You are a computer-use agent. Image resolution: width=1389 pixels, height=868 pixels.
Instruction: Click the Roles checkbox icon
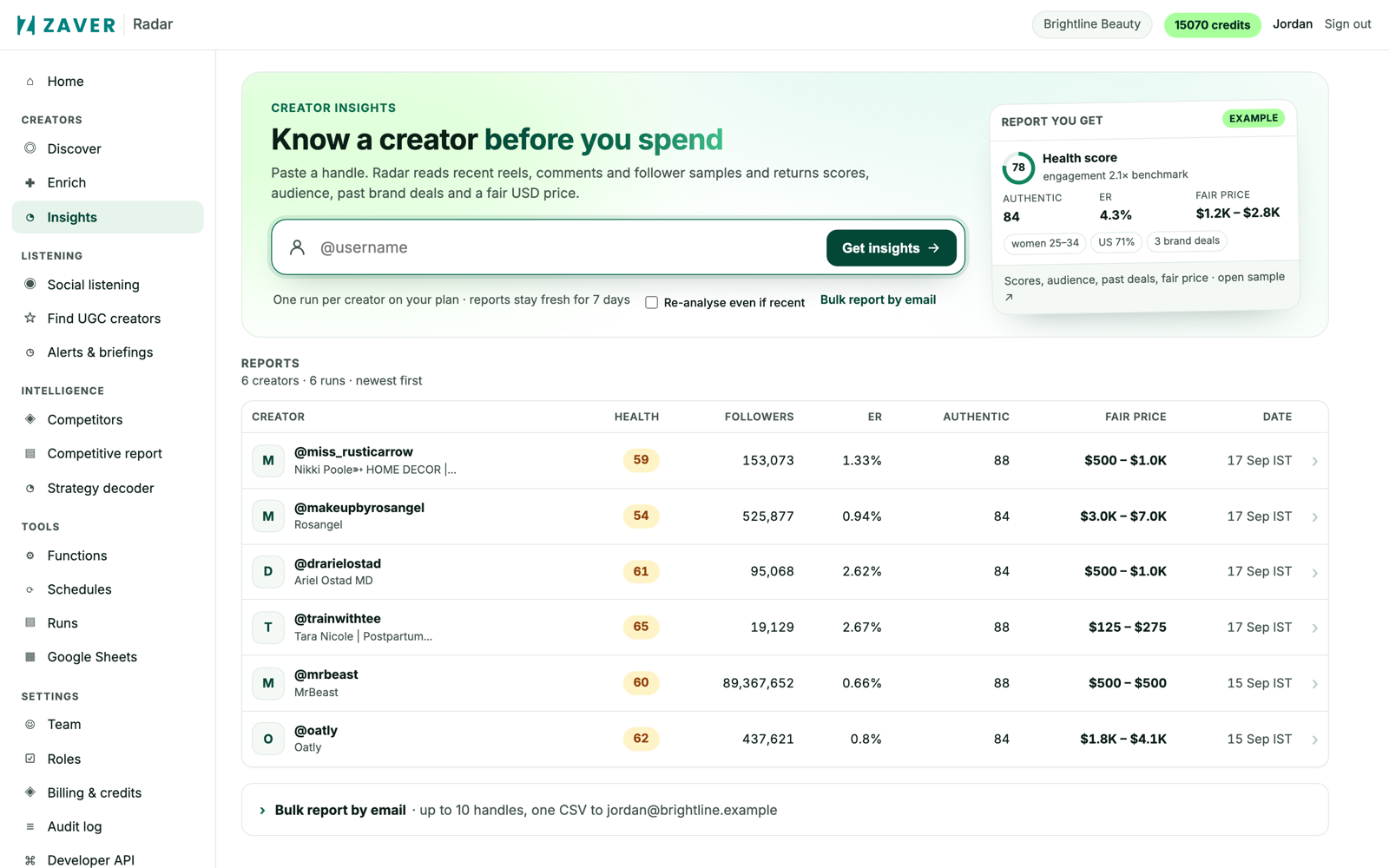click(30, 759)
